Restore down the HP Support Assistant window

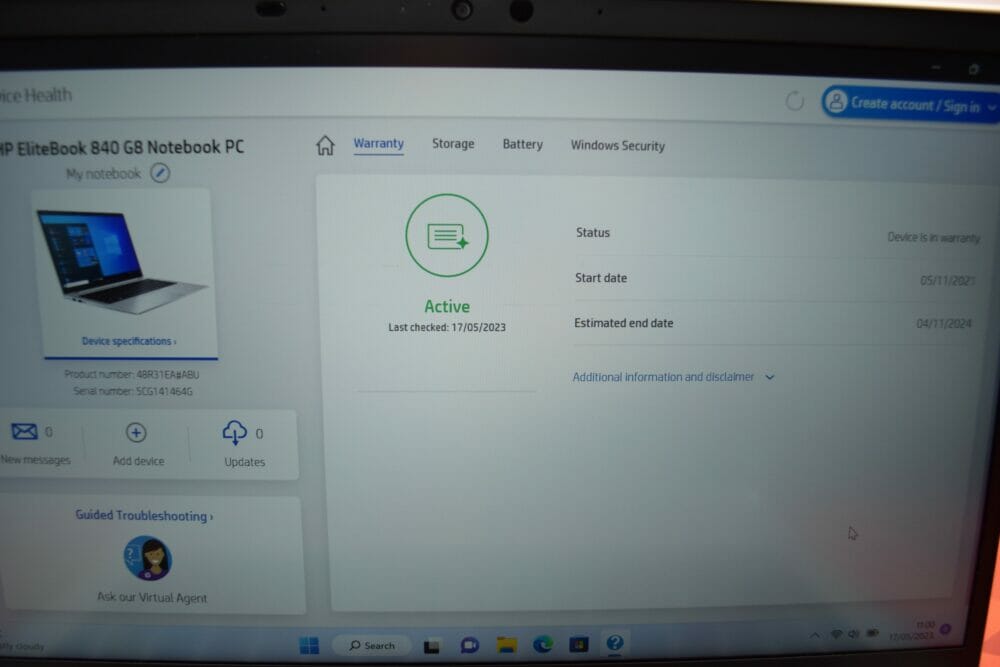pyautogui.click(x=974, y=69)
